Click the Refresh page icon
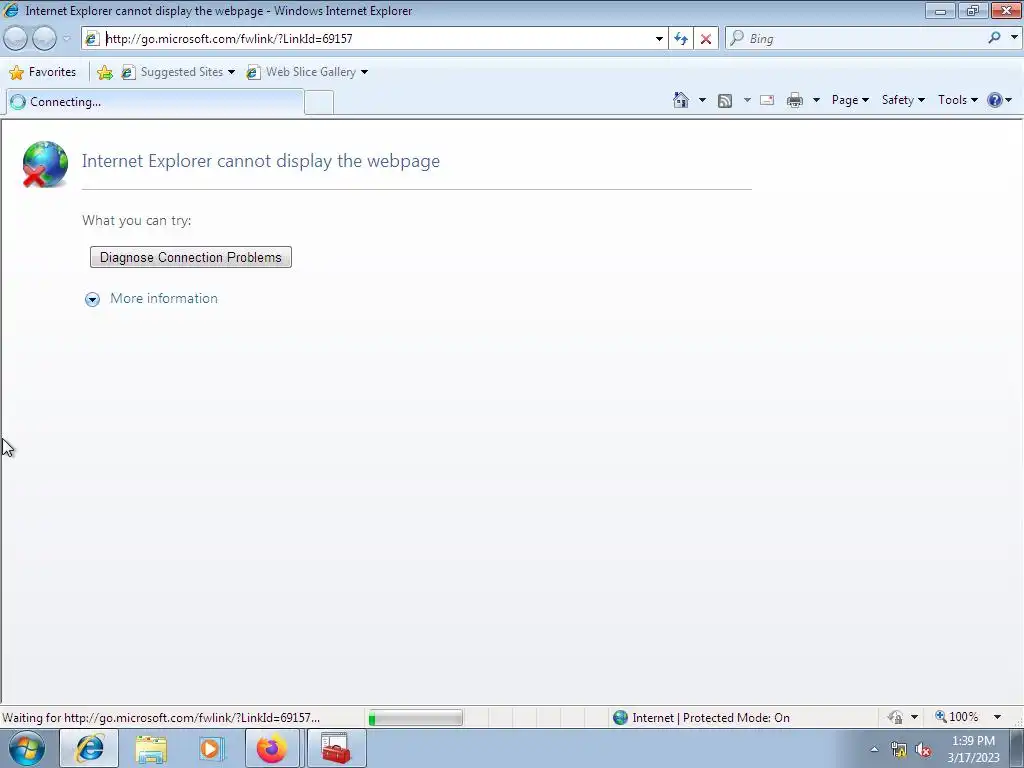Image resolution: width=1024 pixels, height=768 pixels. [x=681, y=39]
